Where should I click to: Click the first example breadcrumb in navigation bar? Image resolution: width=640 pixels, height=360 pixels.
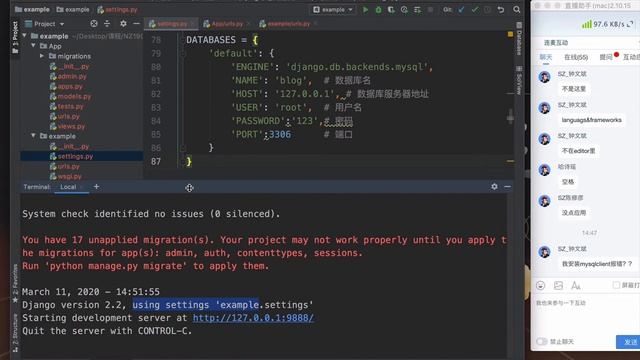pyautogui.click(x=31, y=9)
